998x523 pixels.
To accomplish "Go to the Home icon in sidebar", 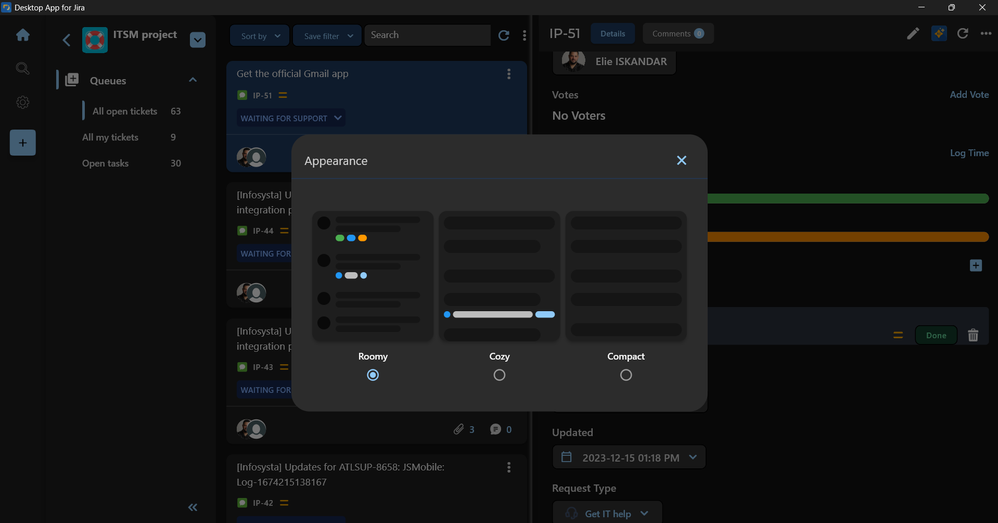I will point(23,35).
